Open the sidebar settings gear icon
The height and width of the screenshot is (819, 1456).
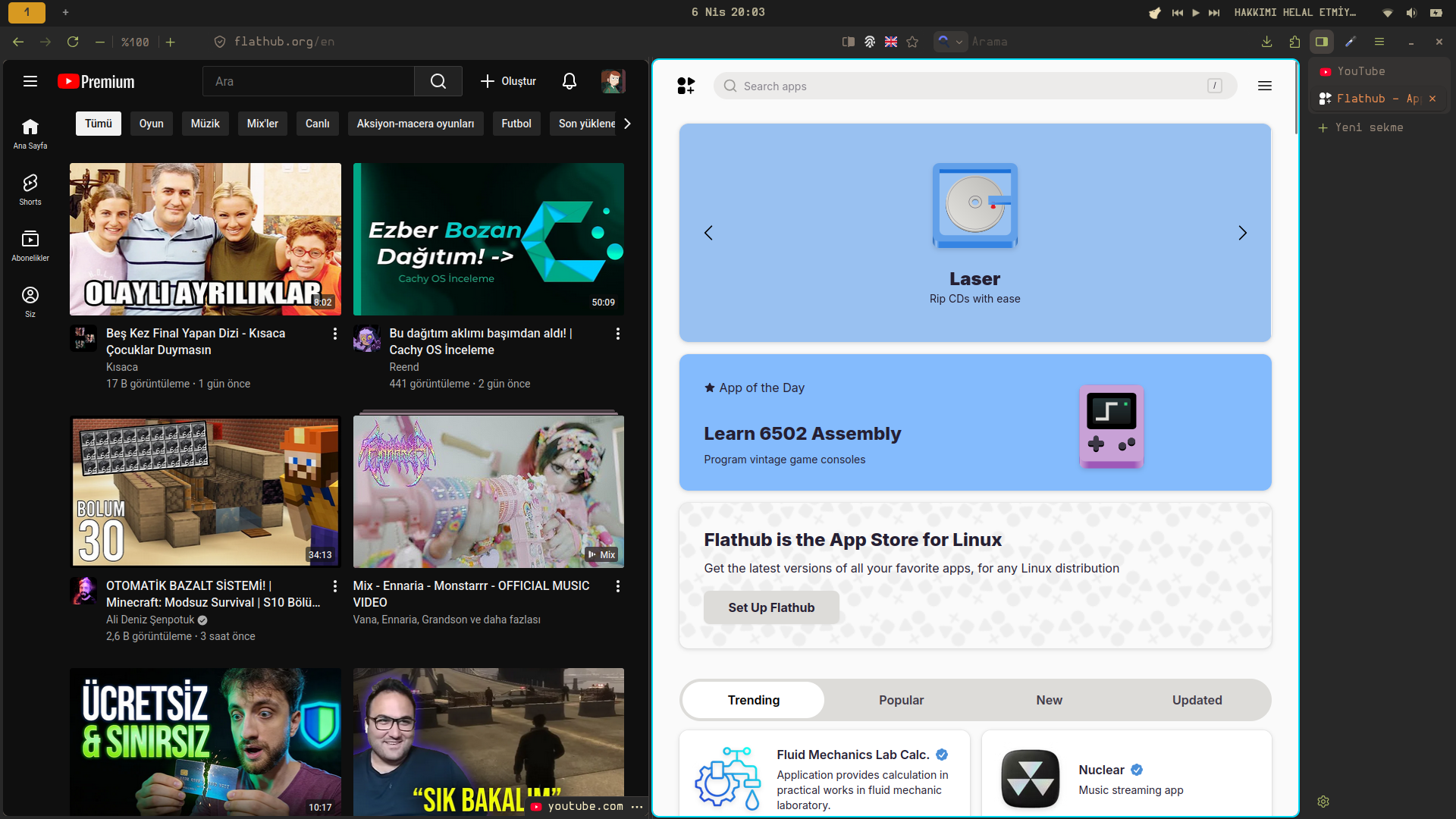click(1323, 802)
